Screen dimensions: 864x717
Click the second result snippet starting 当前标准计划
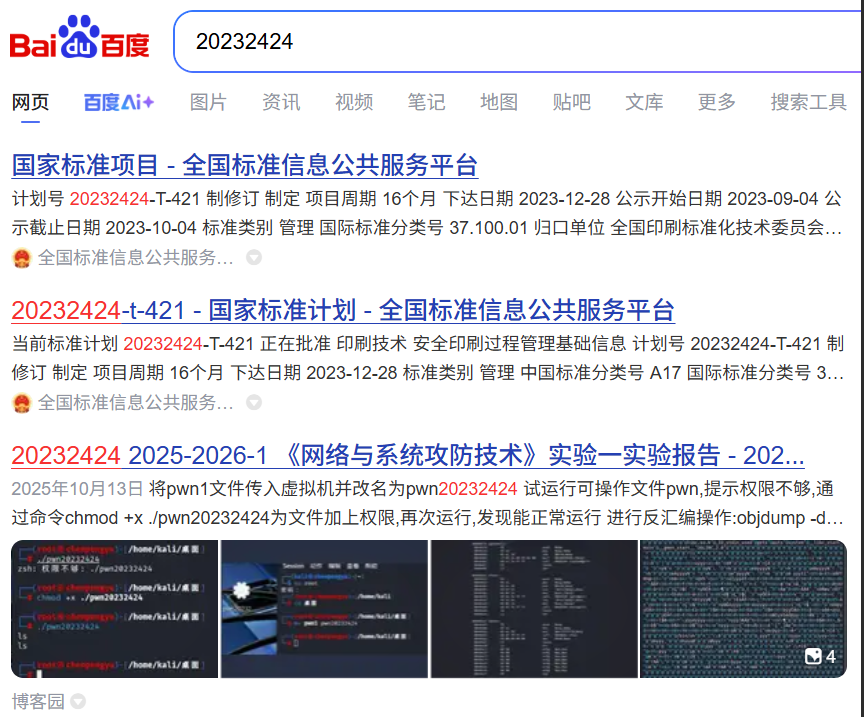pyautogui.click(x=428, y=358)
